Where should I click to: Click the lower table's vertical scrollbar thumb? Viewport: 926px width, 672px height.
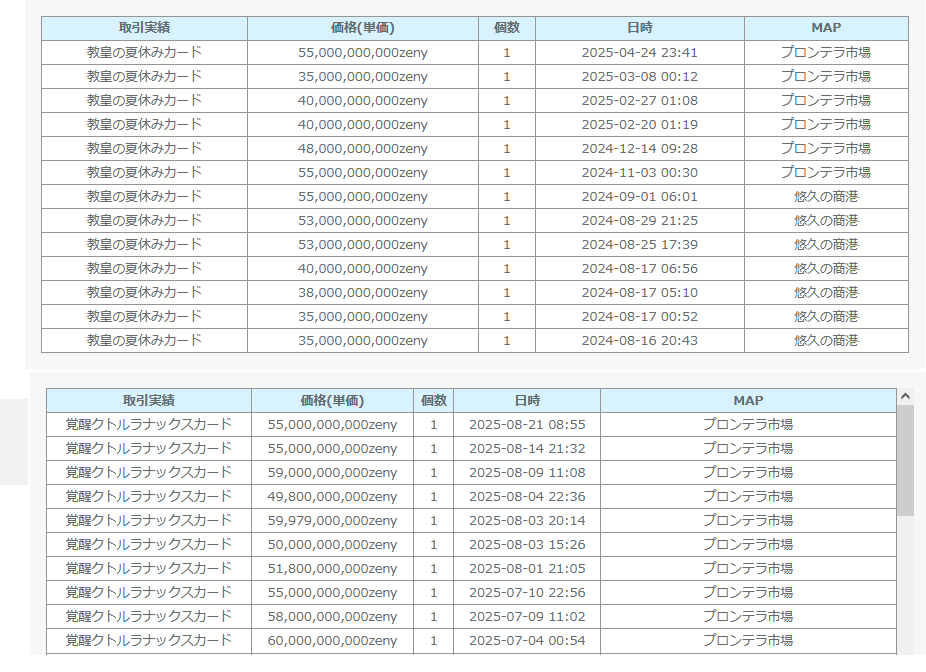click(x=905, y=460)
